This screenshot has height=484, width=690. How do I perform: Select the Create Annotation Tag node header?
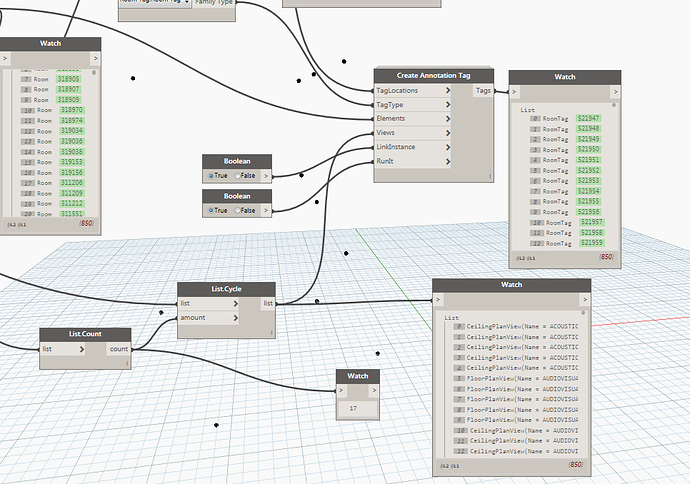[433, 76]
